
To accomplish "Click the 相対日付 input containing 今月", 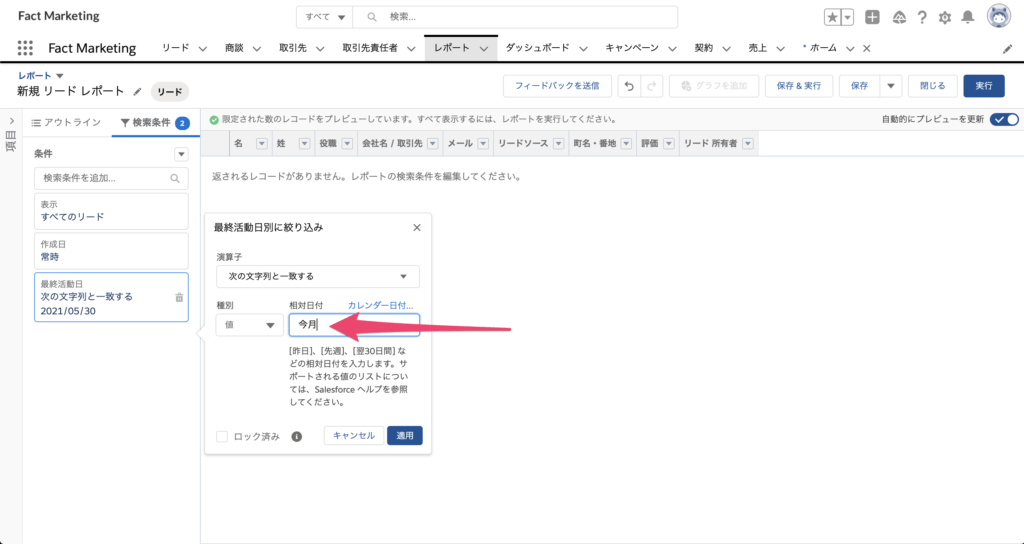I will click(x=355, y=325).
